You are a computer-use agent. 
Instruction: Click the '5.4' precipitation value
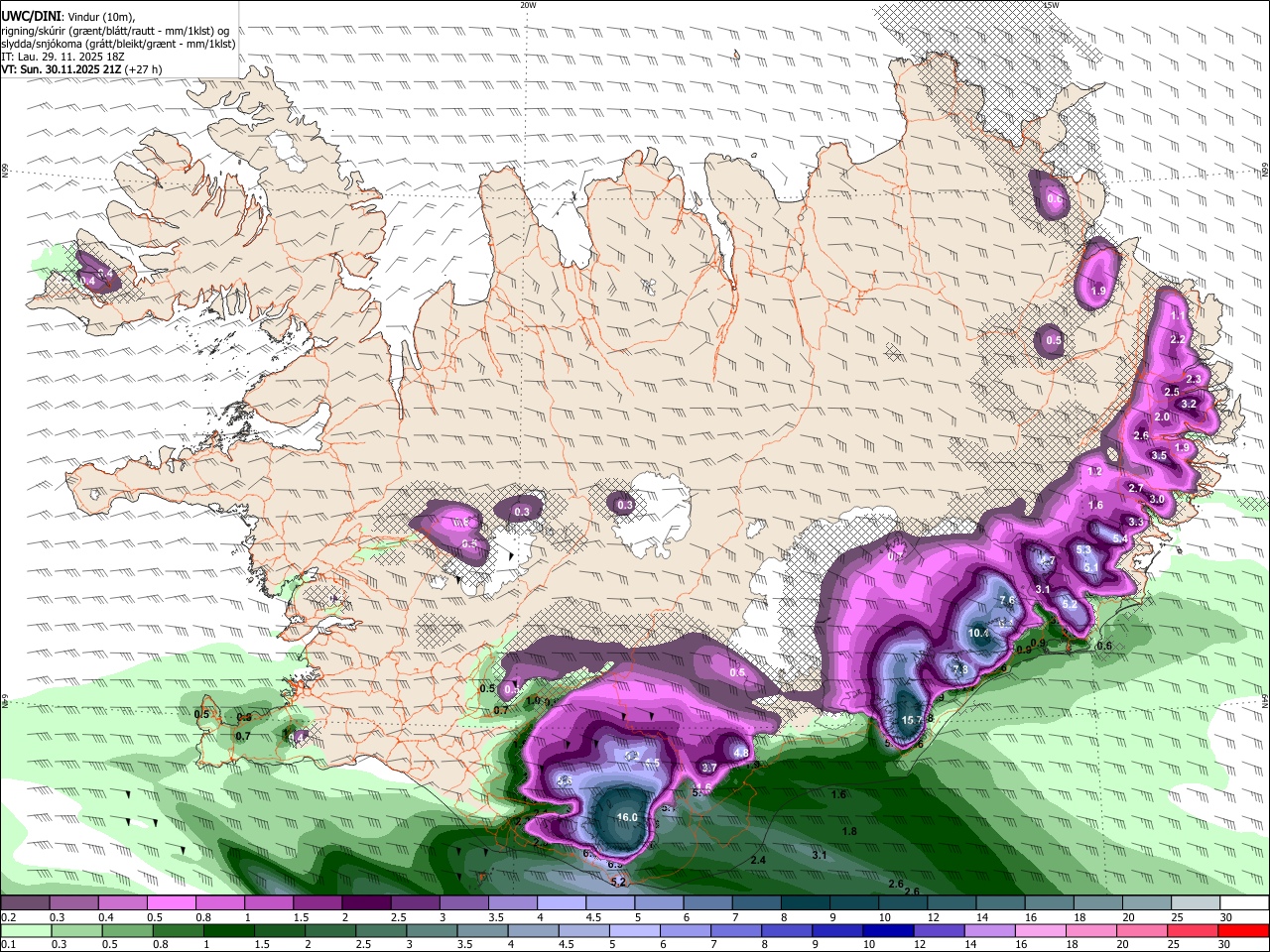[x=1120, y=538]
